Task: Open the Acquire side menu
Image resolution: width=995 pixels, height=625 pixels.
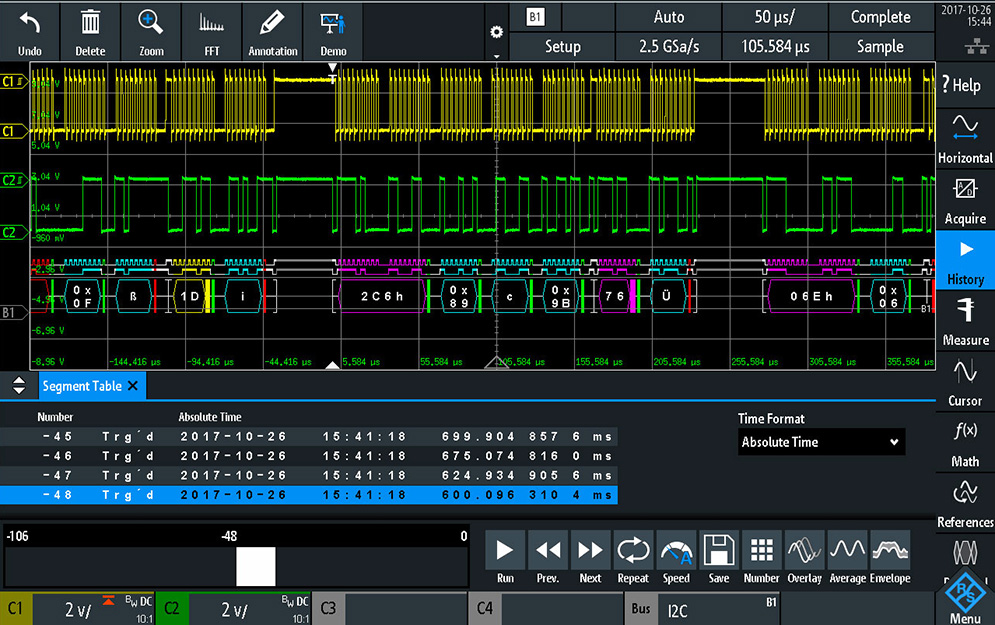Action: (965, 200)
